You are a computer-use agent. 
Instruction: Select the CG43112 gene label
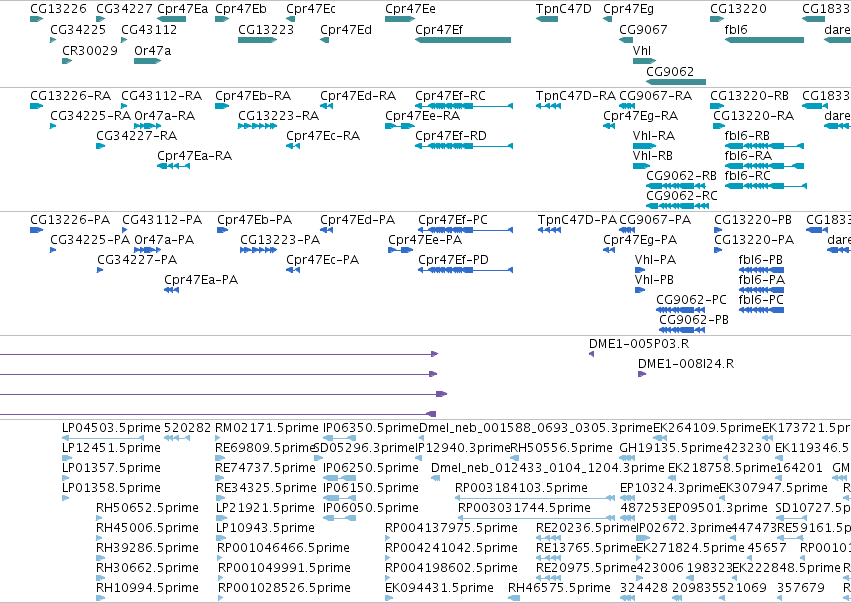click(x=149, y=29)
